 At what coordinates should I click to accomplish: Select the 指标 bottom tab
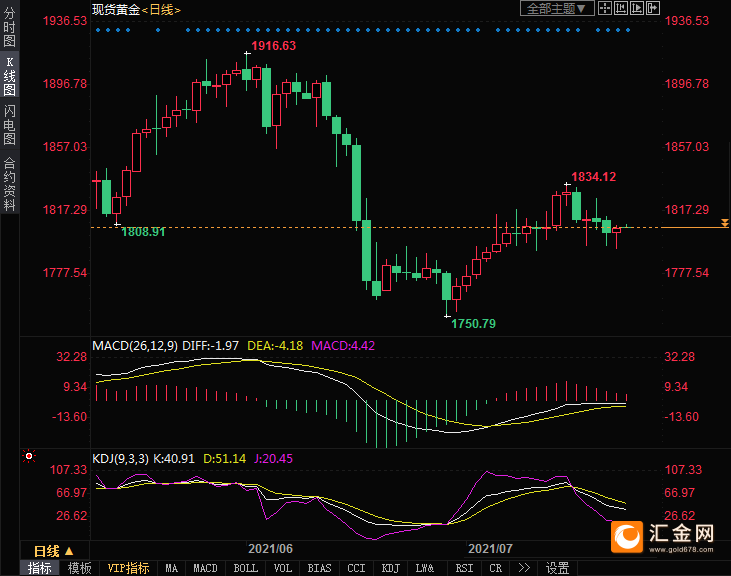point(40,568)
